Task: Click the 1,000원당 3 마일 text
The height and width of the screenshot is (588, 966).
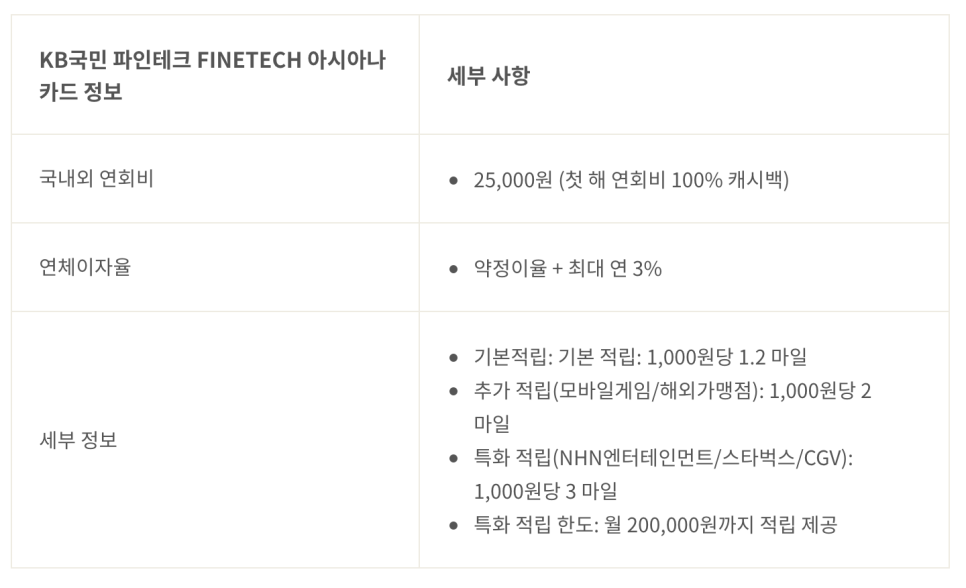Action: click(x=545, y=491)
